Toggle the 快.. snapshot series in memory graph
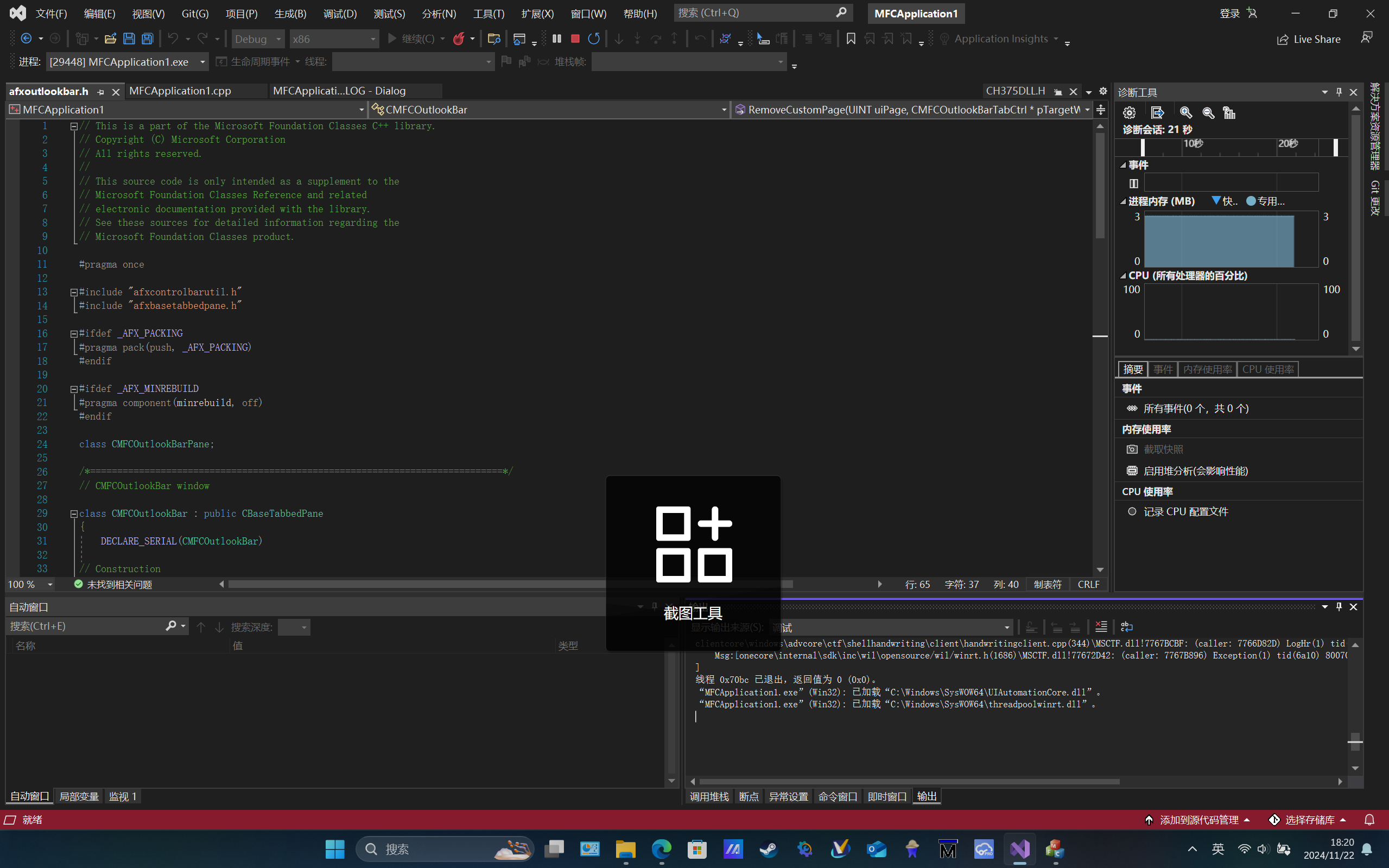The width and height of the screenshot is (1389, 868). (x=1225, y=201)
